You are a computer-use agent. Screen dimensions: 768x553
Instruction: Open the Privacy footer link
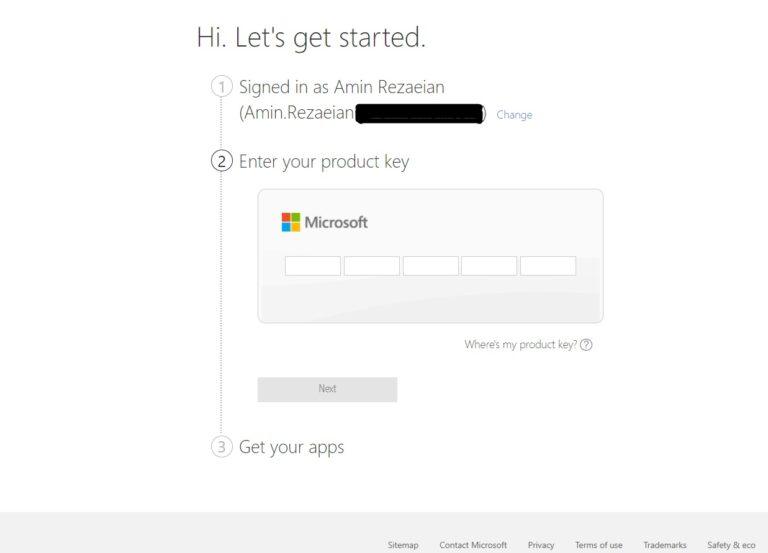click(541, 545)
